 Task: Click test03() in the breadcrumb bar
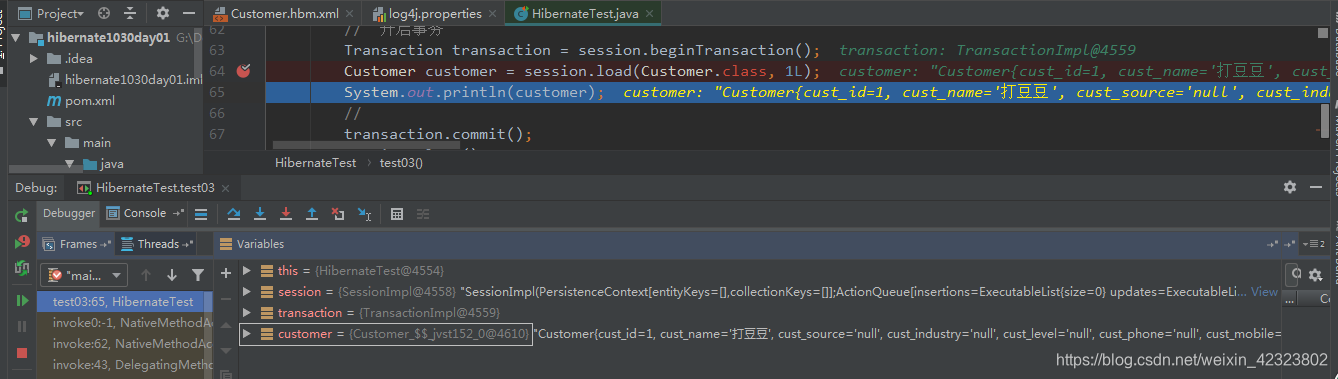tap(401, 162)
